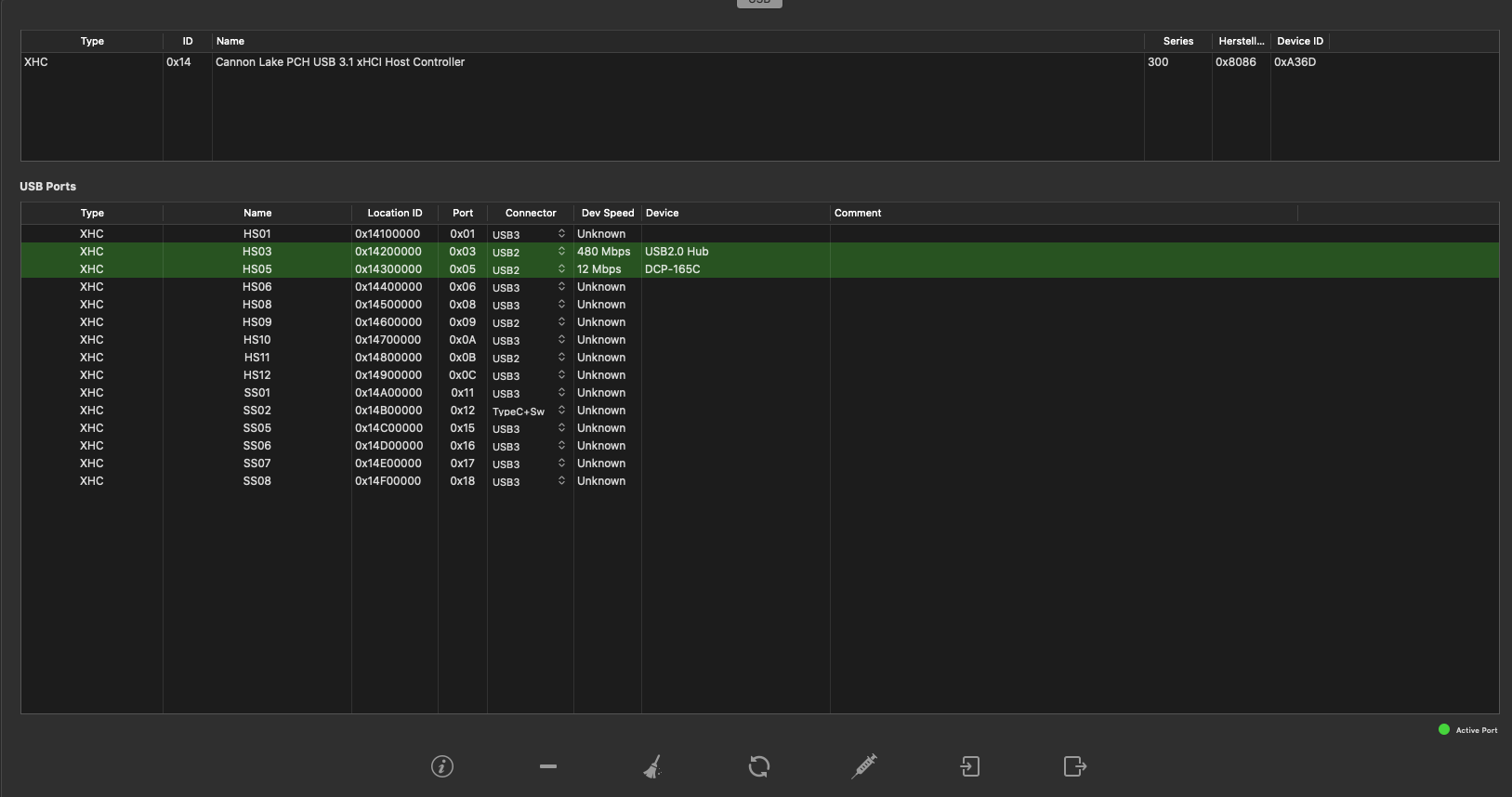Click the Connector column header in ports table
Viewport: 1512px width, 797px height.
531,213
